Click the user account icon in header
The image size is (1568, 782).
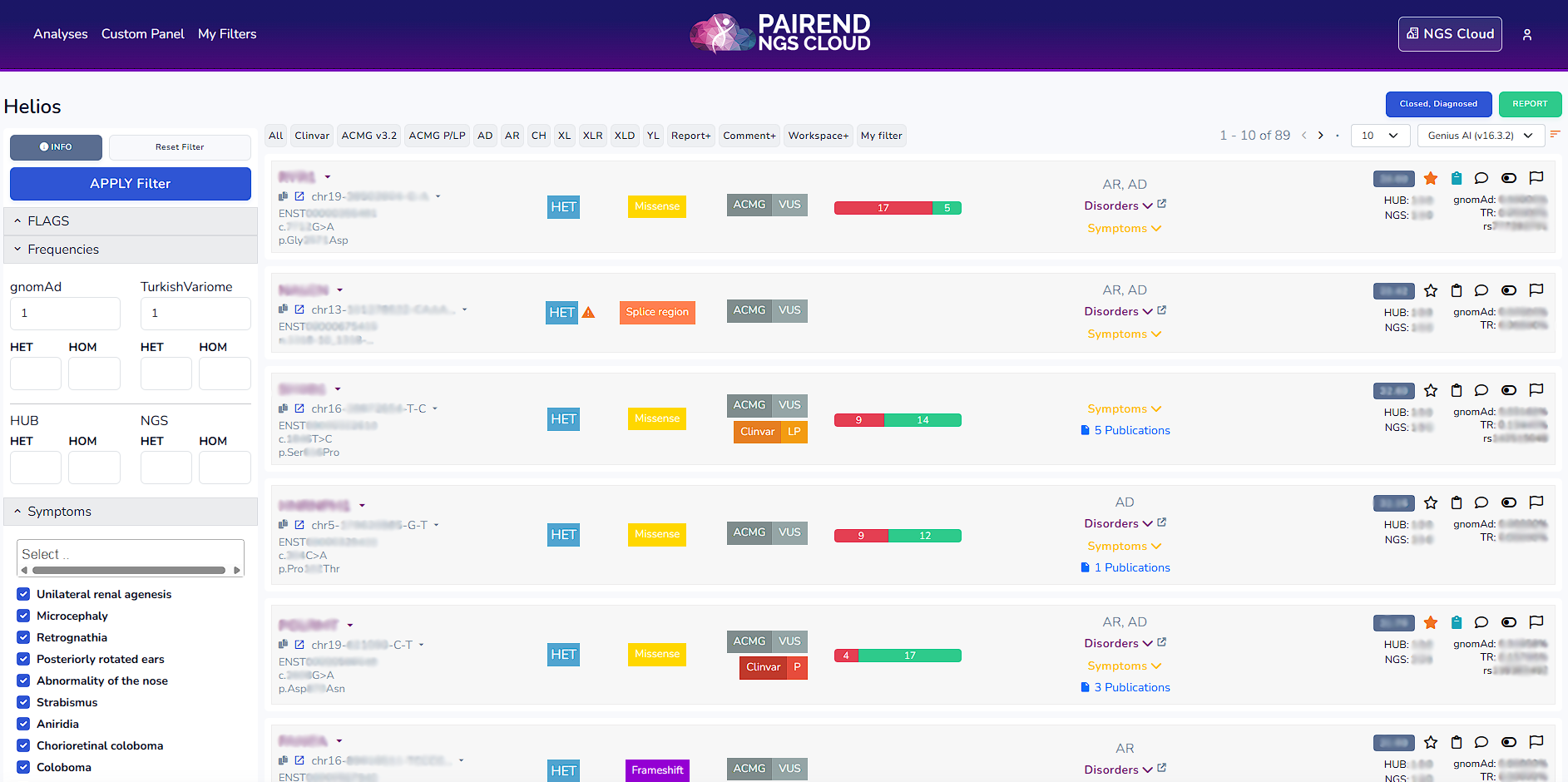tap(1527, 35)
